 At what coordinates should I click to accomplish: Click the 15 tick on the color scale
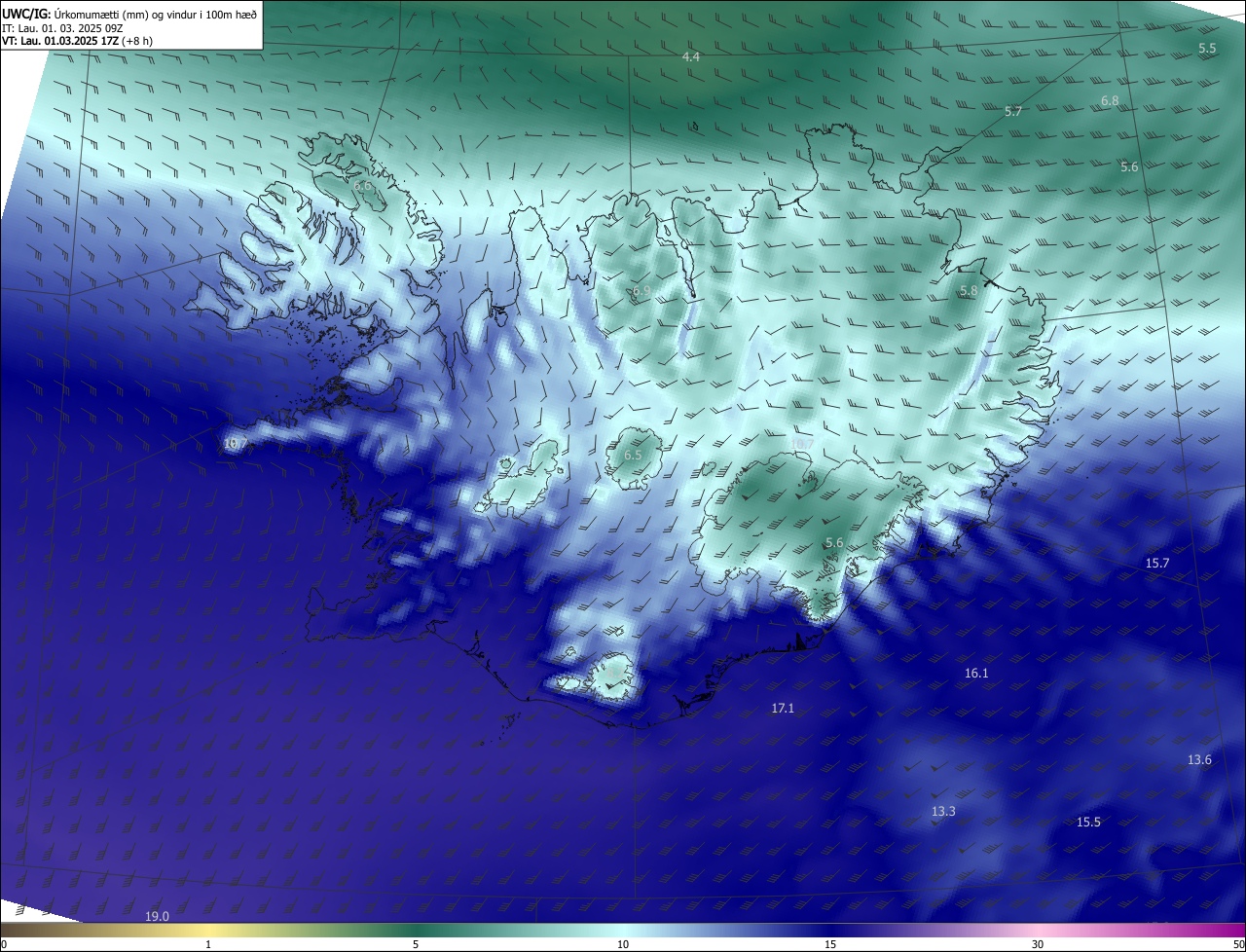[x=830, y=944]
